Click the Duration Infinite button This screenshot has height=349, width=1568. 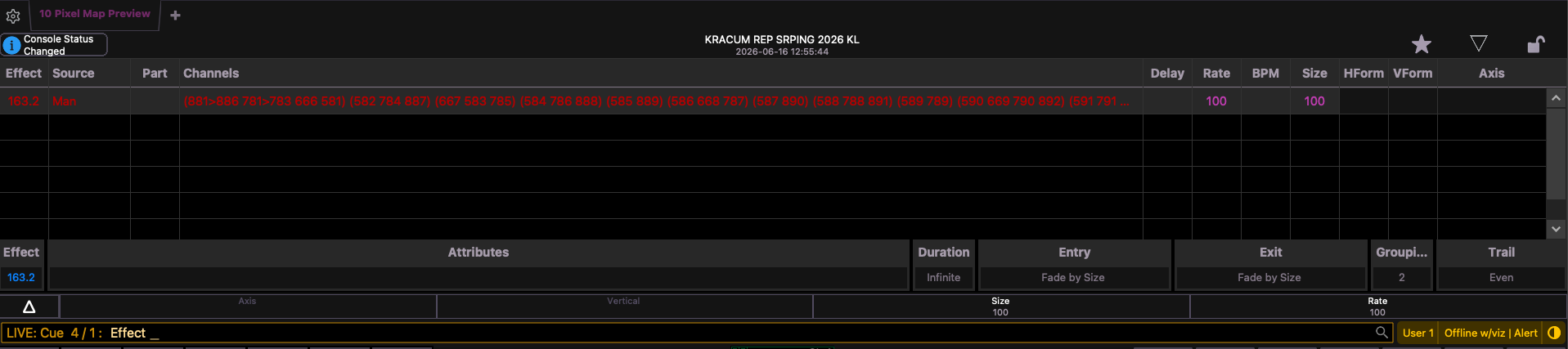(943, 278)
